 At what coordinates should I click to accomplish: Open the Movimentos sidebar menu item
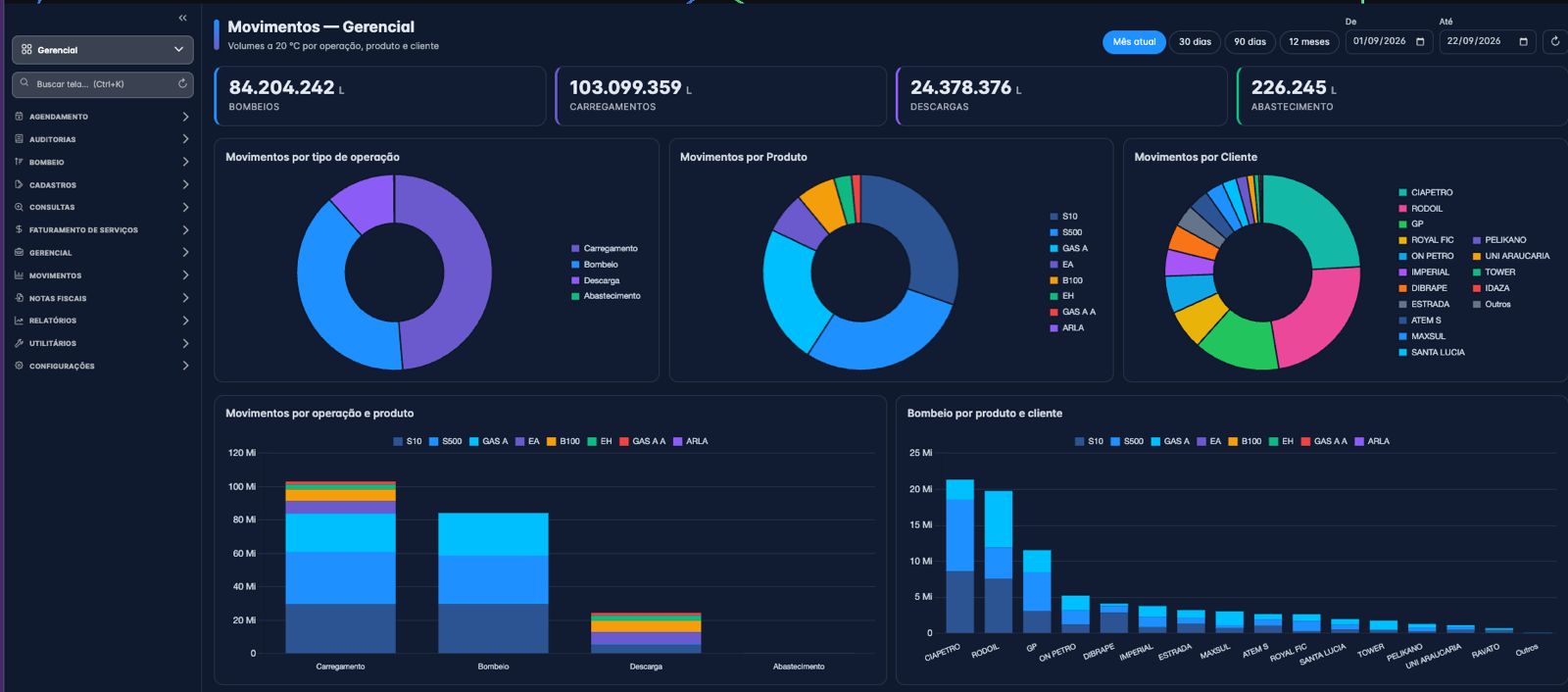[x=103, y=275]
